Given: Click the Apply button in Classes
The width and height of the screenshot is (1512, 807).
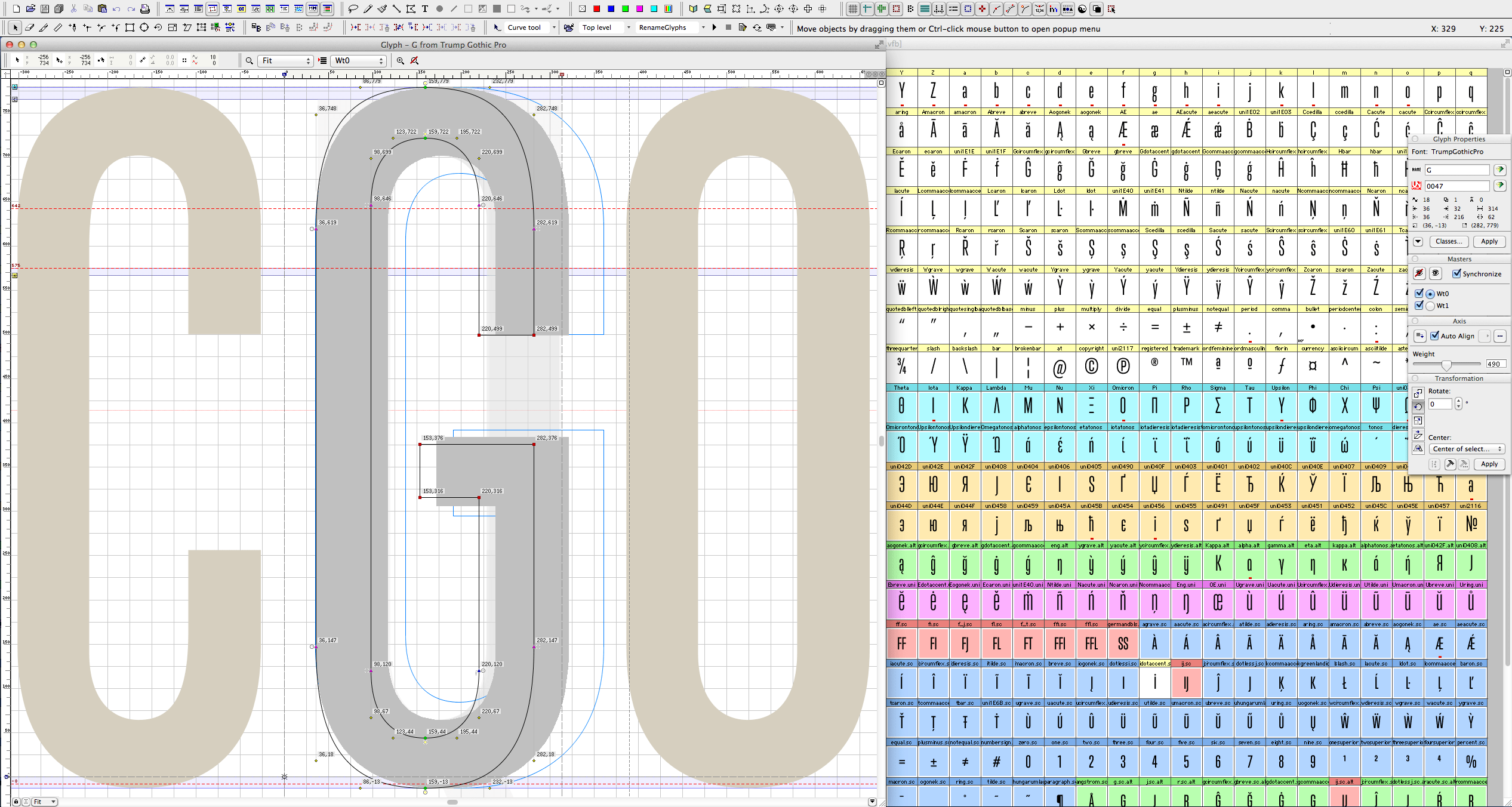Looking at the screenshot, I should tap(1489, 242).
